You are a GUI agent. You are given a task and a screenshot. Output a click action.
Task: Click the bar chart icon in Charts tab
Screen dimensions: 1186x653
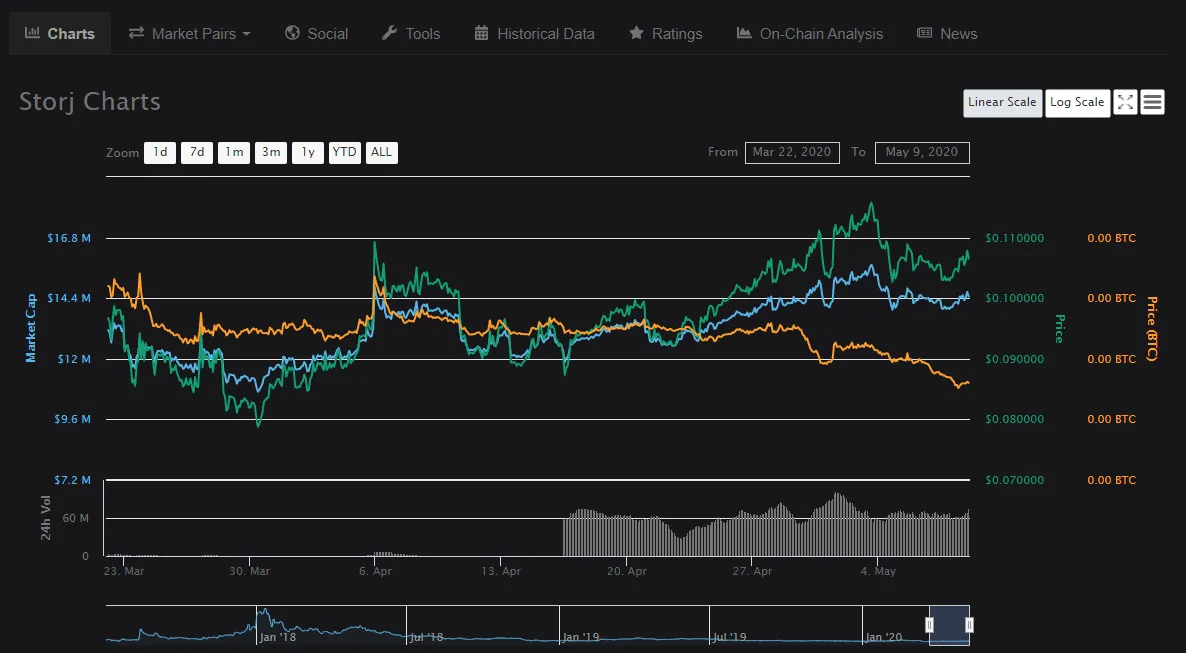pyautogui.click(x=32, y=33)
